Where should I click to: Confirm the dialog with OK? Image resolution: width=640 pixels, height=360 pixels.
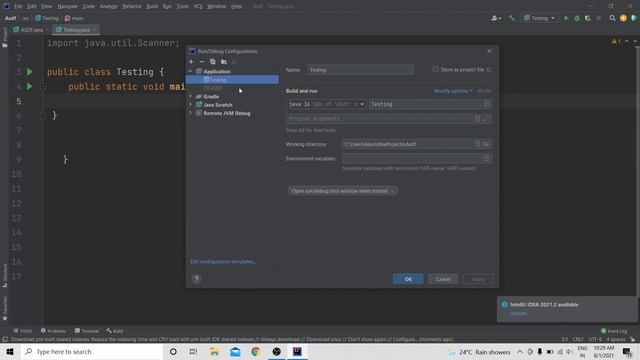[408, 279]
